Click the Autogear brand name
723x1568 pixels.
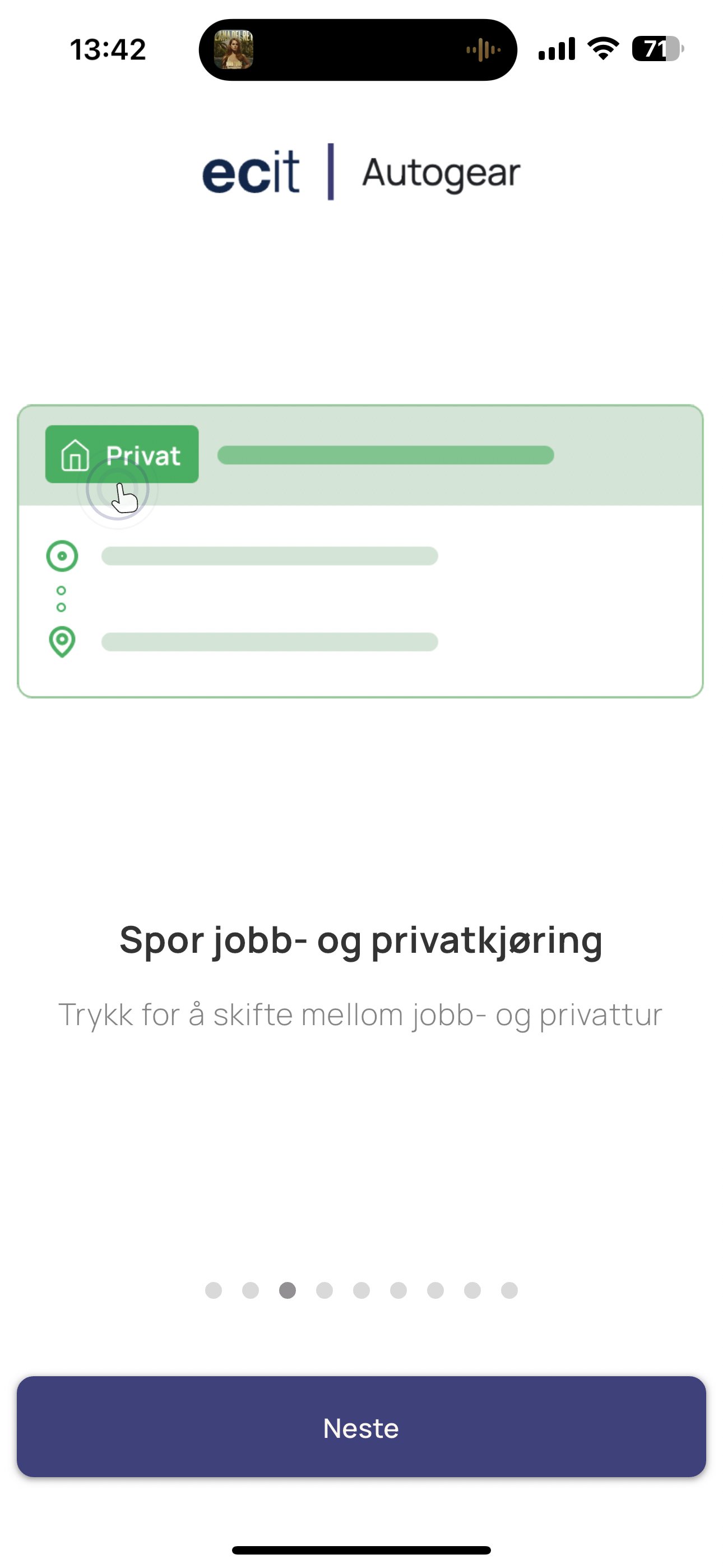click(441, 173)
